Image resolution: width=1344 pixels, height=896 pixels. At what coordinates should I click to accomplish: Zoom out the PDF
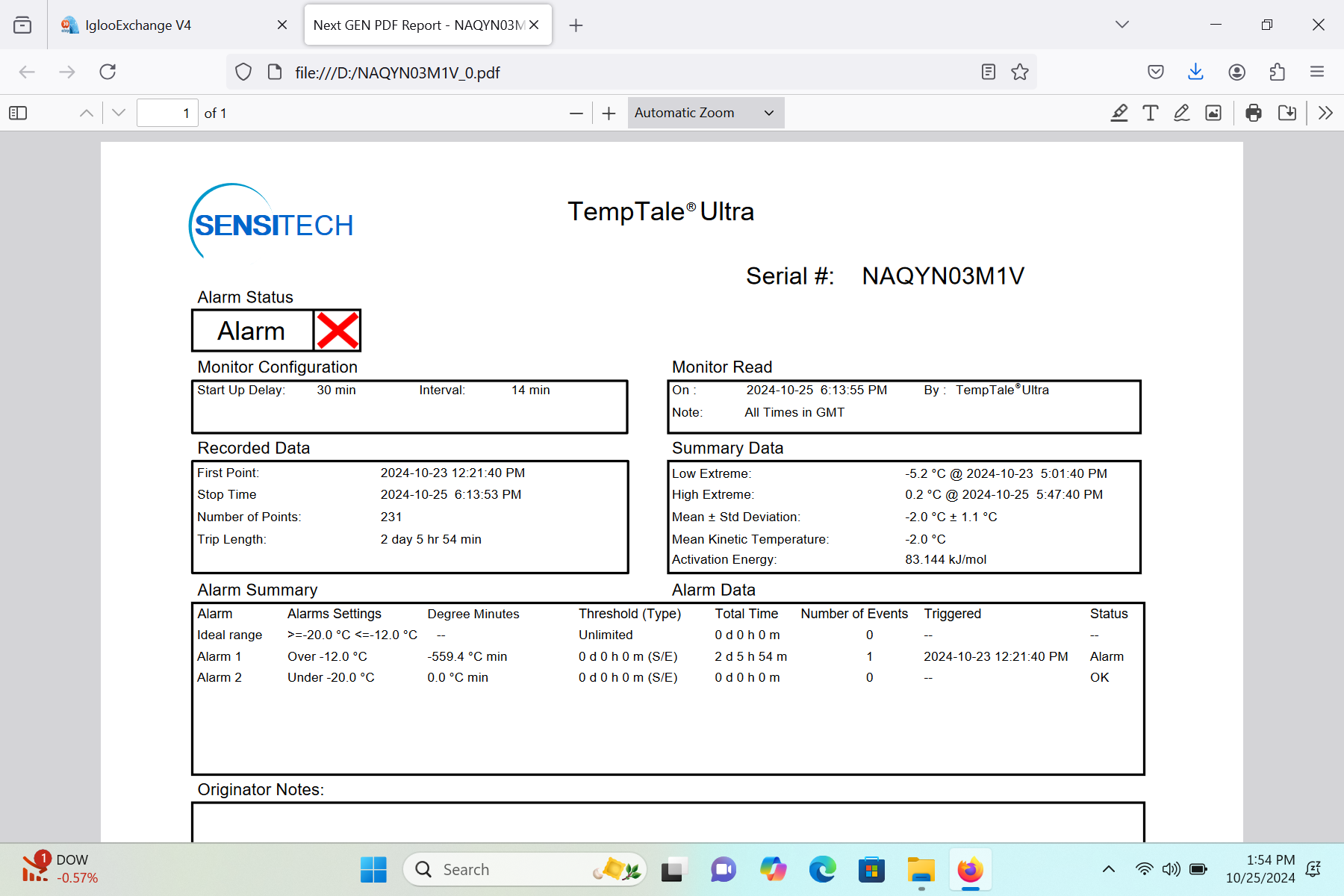tap(576, 113)
